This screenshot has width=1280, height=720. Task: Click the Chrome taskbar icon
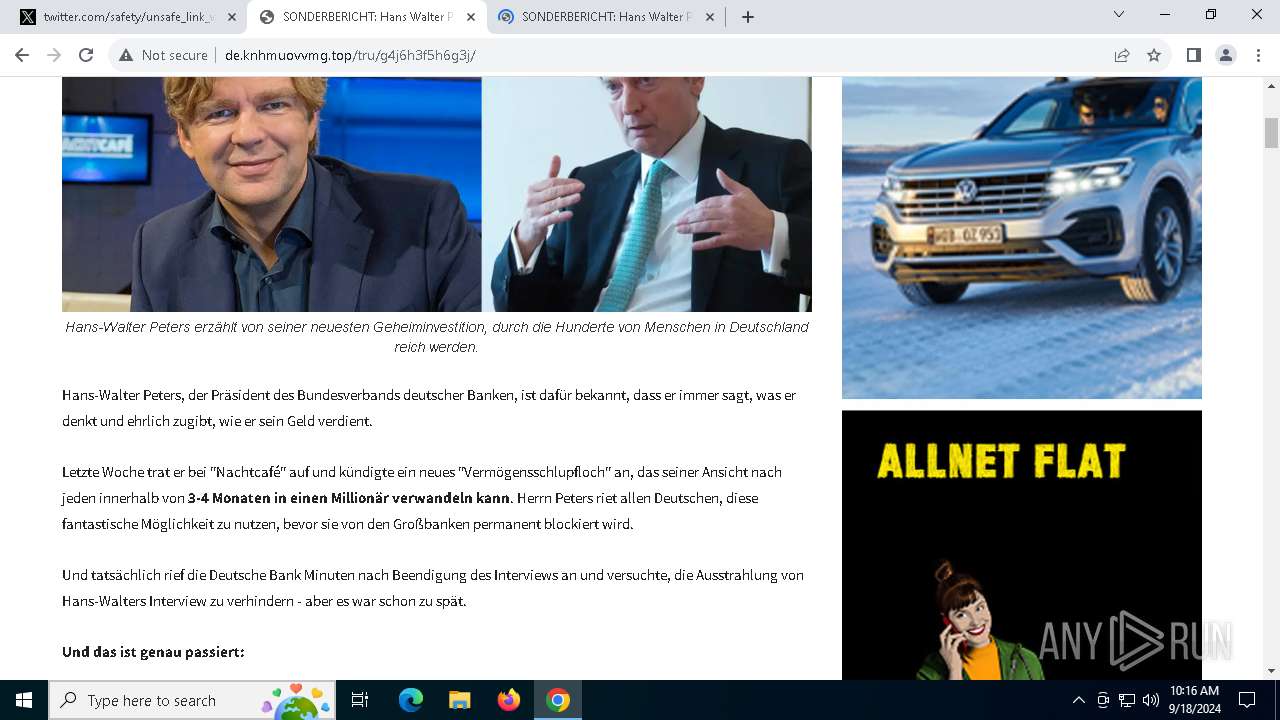pos(558,700)
